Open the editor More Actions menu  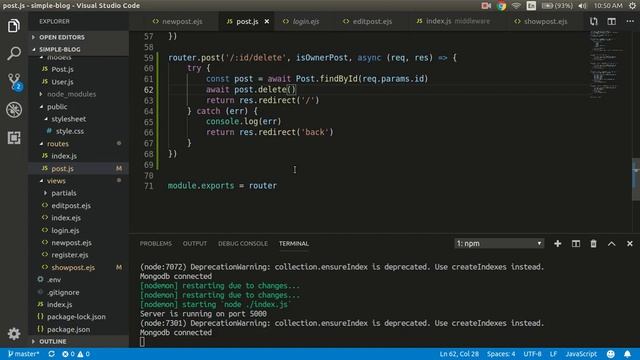point(630,21)
